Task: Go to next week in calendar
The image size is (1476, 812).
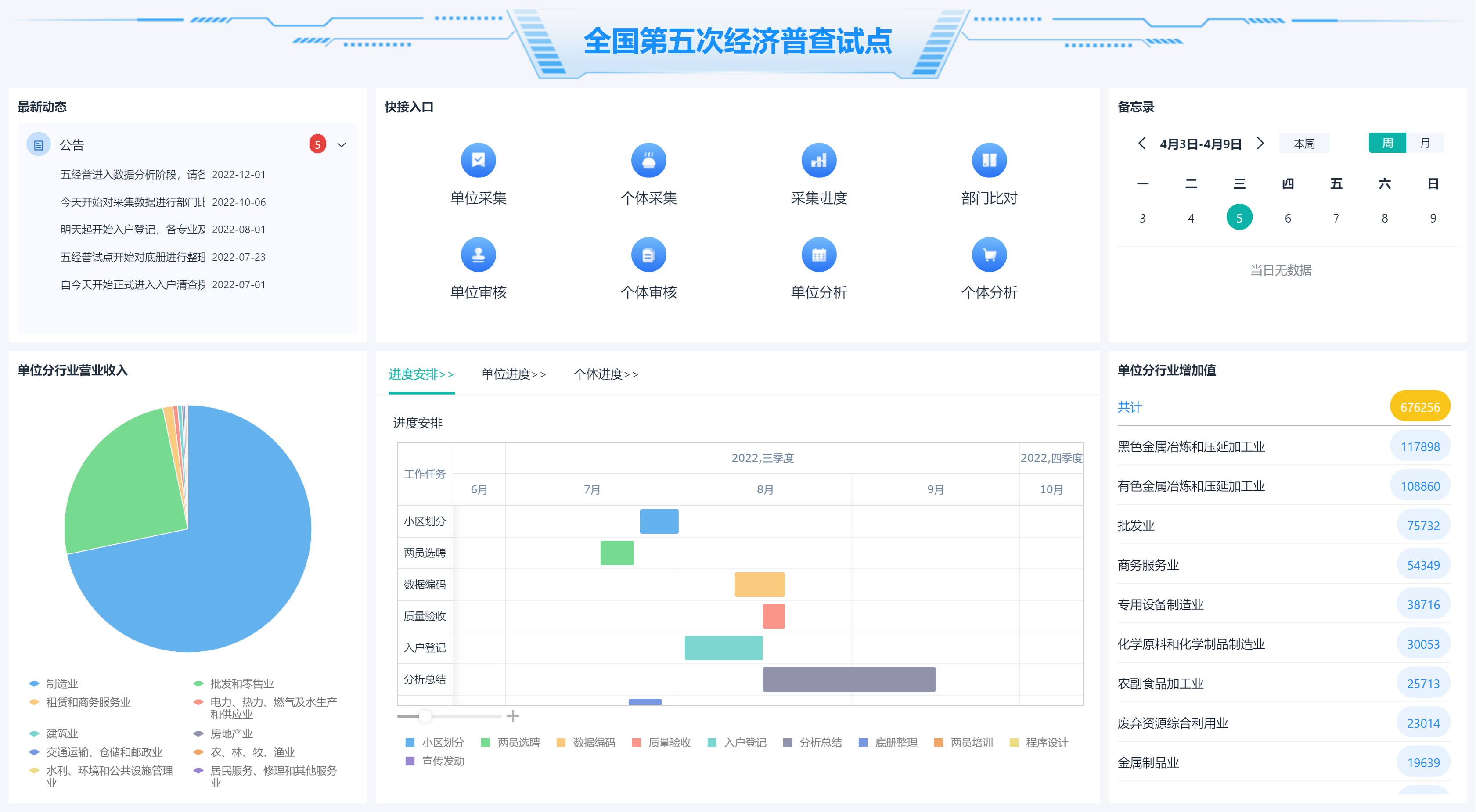Action: [1260, 143]
